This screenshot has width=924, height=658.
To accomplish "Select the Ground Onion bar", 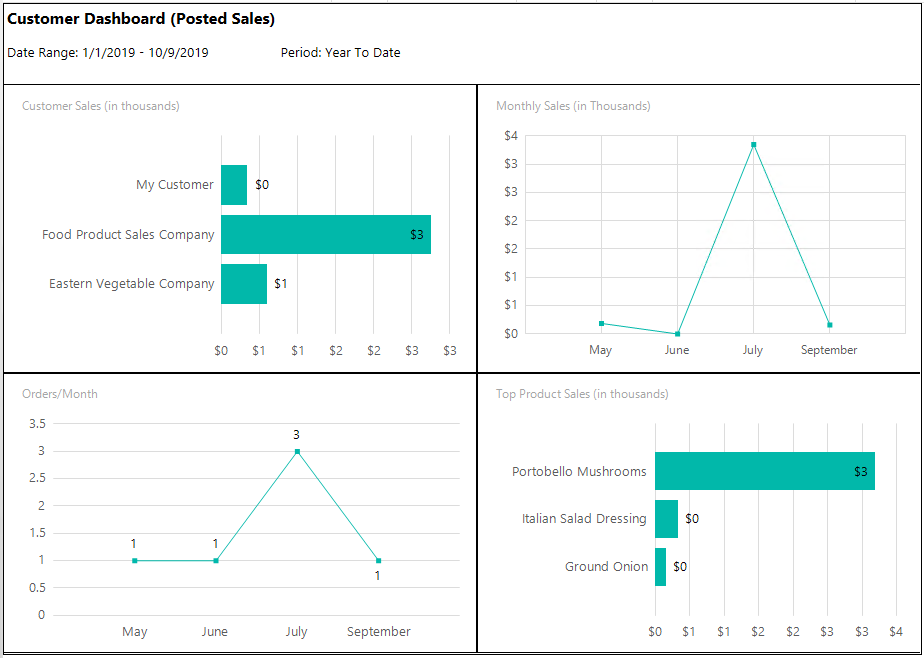I will (x=661, y=567).
